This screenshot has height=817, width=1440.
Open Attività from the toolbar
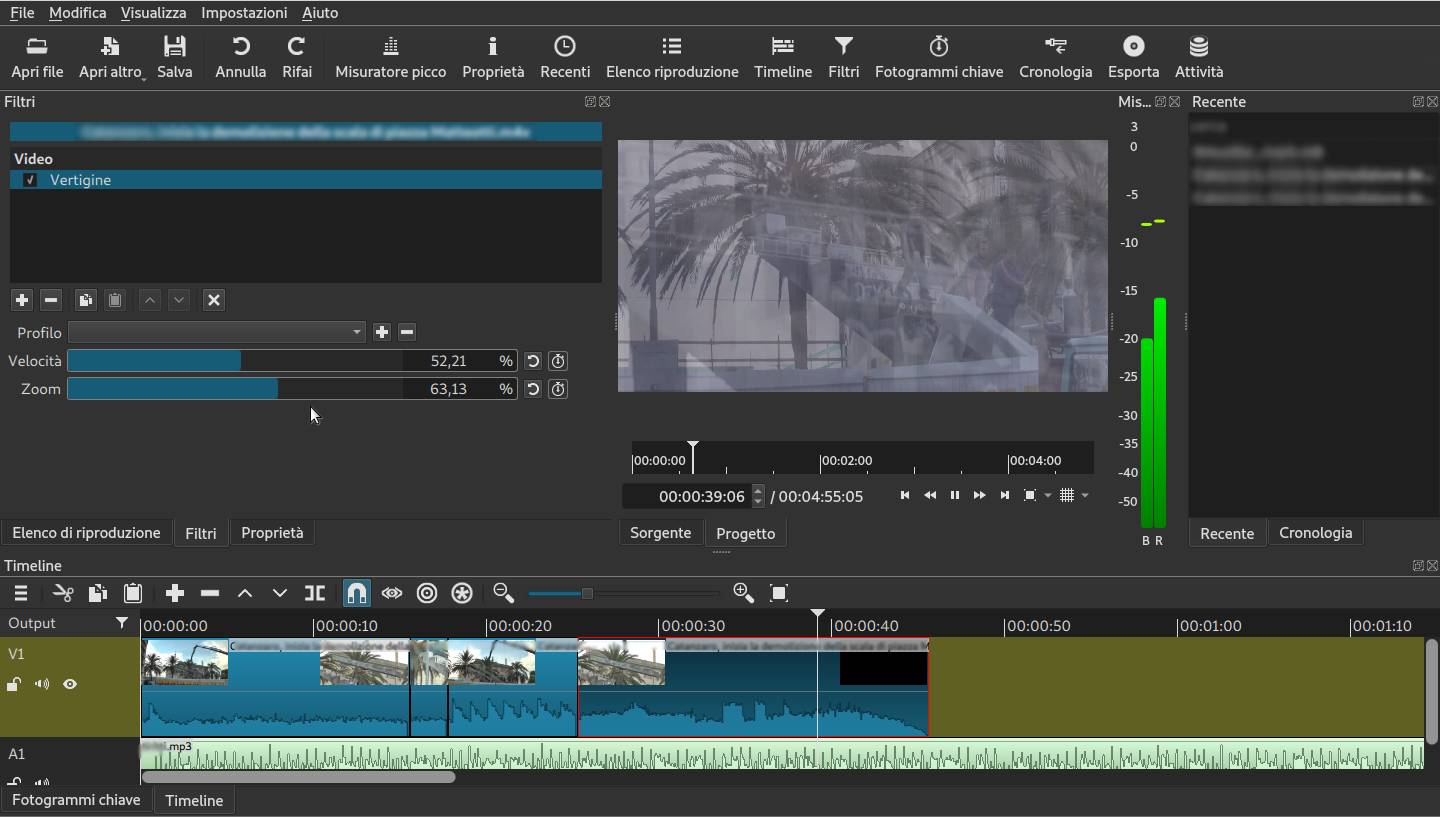pos(1199,58)
